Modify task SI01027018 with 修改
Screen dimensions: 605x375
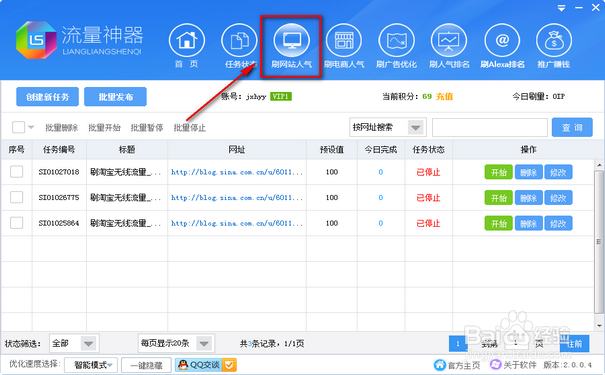click(x=558, y=172)
